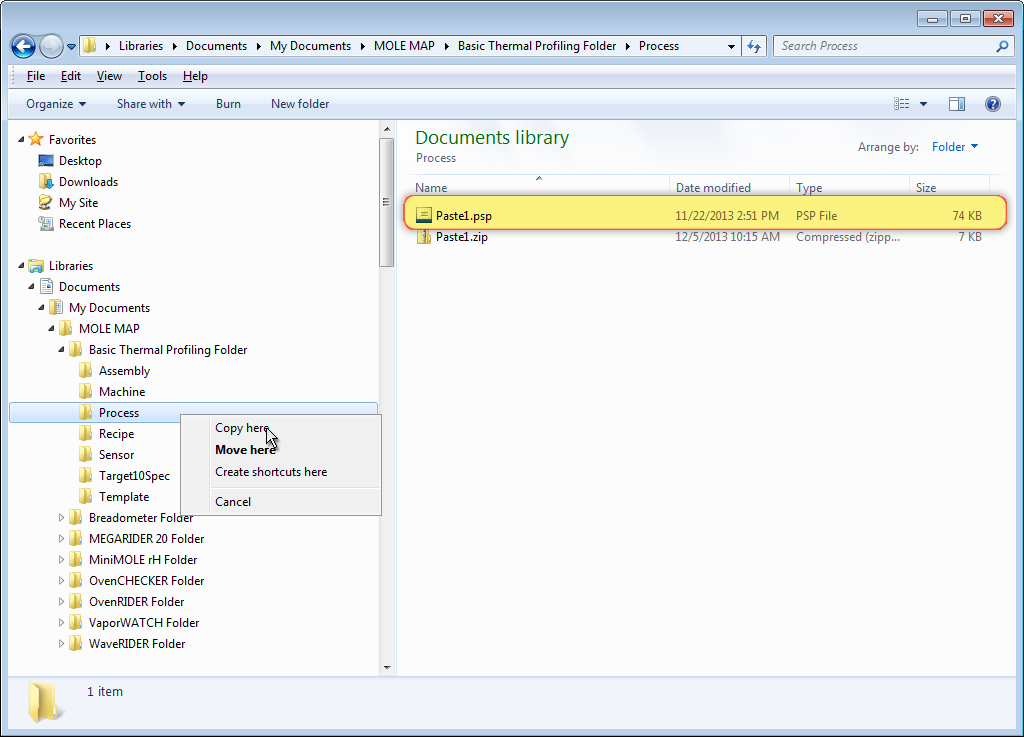Select the Assembly folder icon

coord(86,371)
